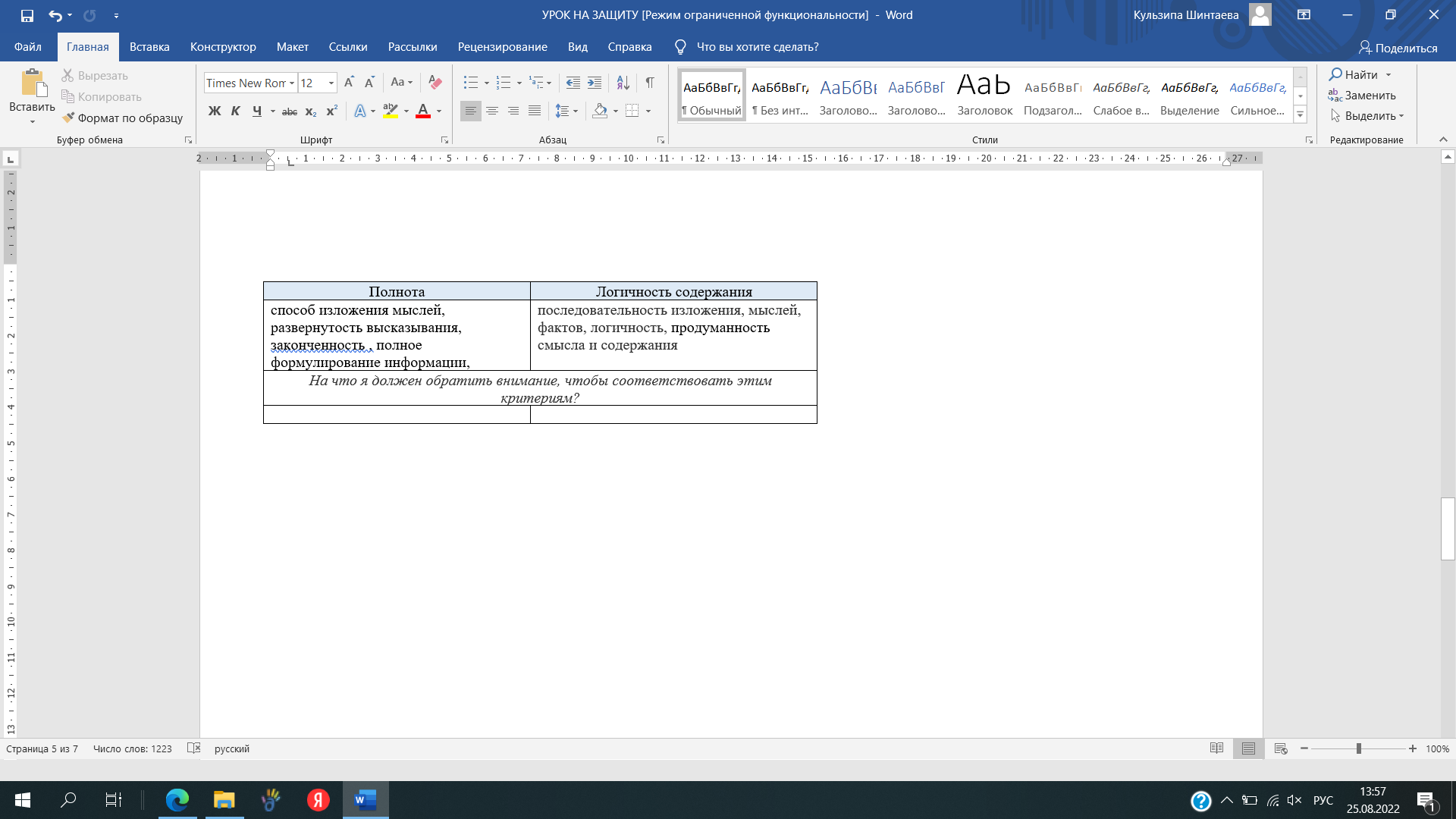Switch to the Вид tab
Screen dimensions: 1456x819
[578, 47]
